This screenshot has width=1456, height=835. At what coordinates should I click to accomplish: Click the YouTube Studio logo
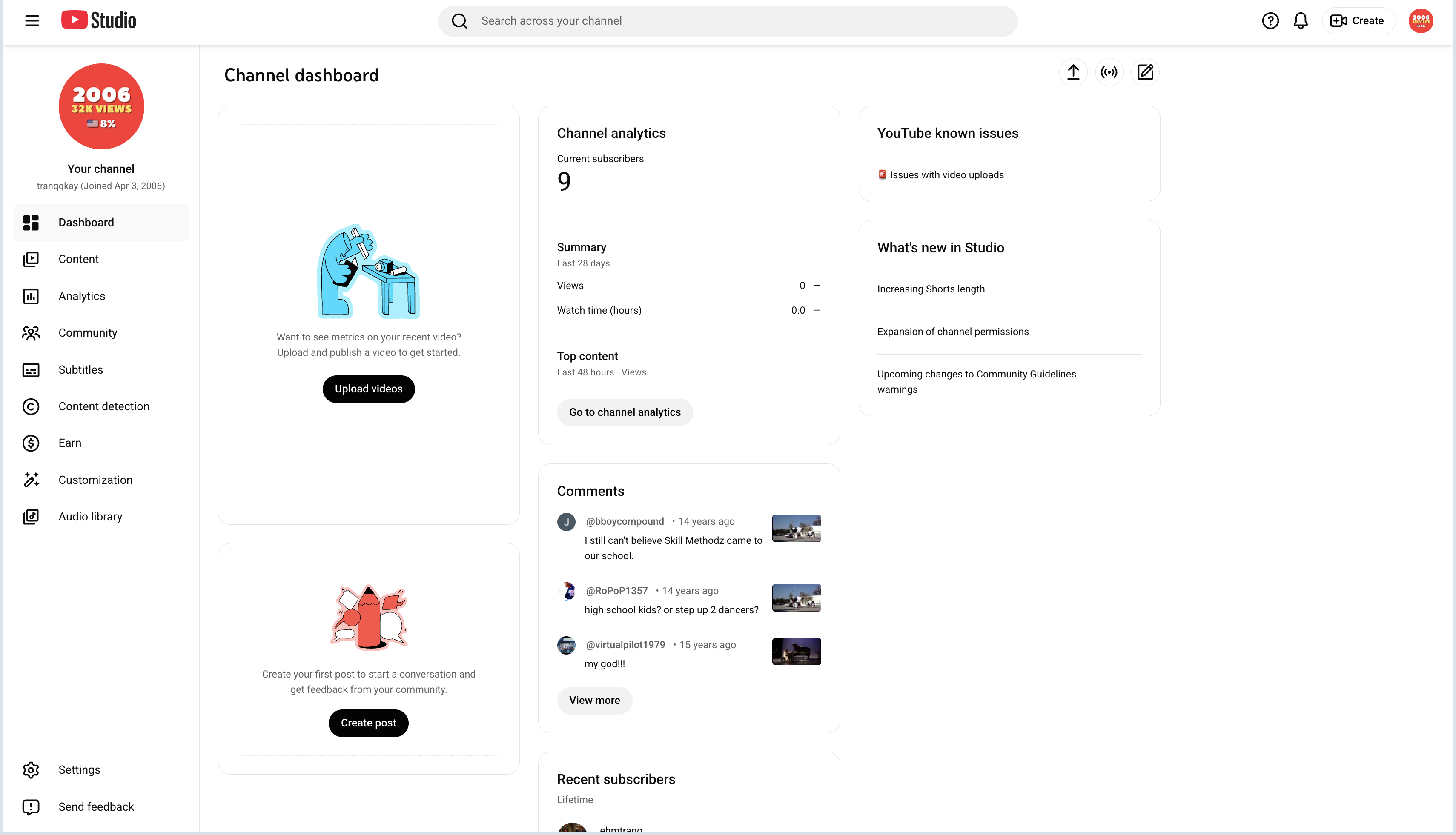coord(99,21)
